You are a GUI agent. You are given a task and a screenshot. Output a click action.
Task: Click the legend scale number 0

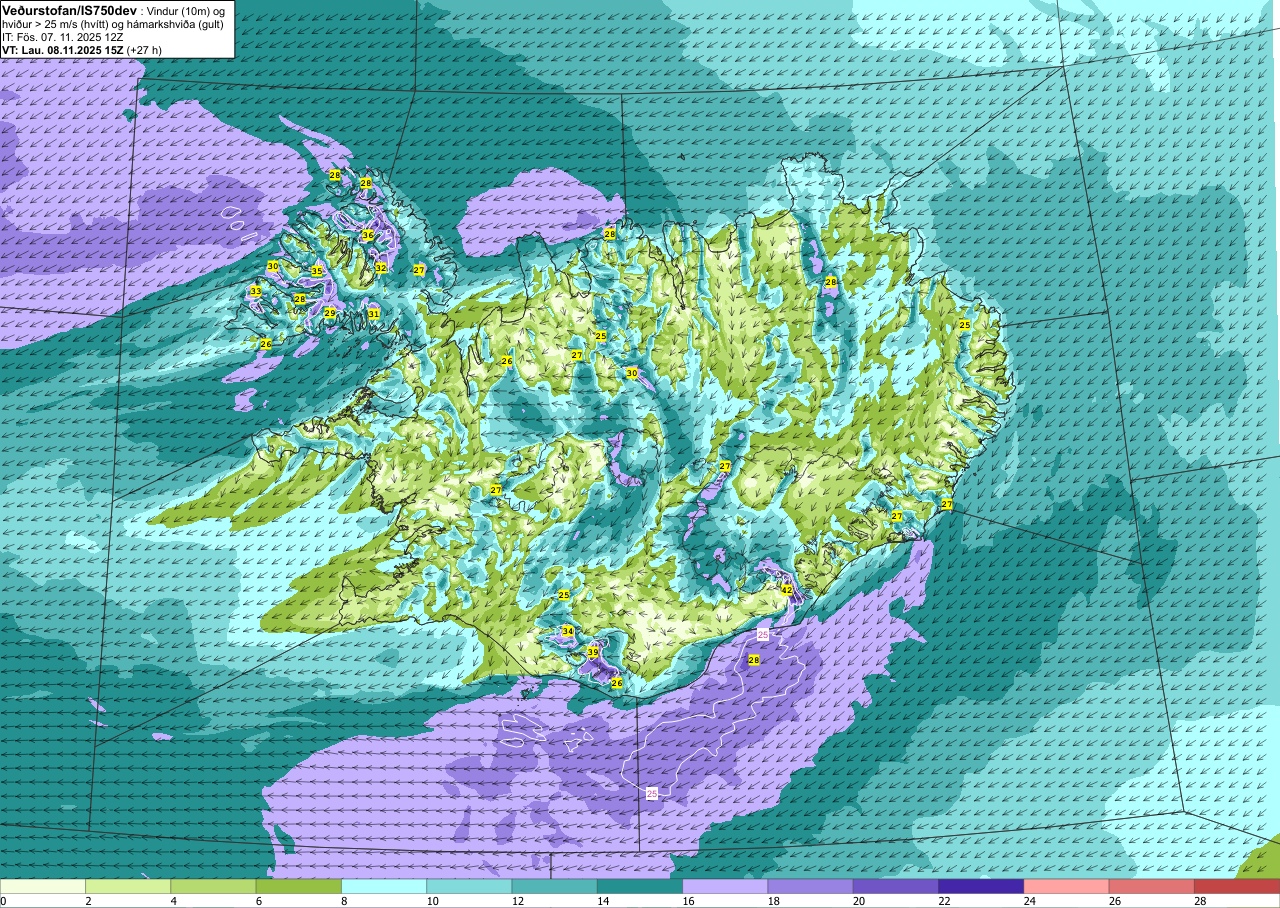tap(4, 901)
